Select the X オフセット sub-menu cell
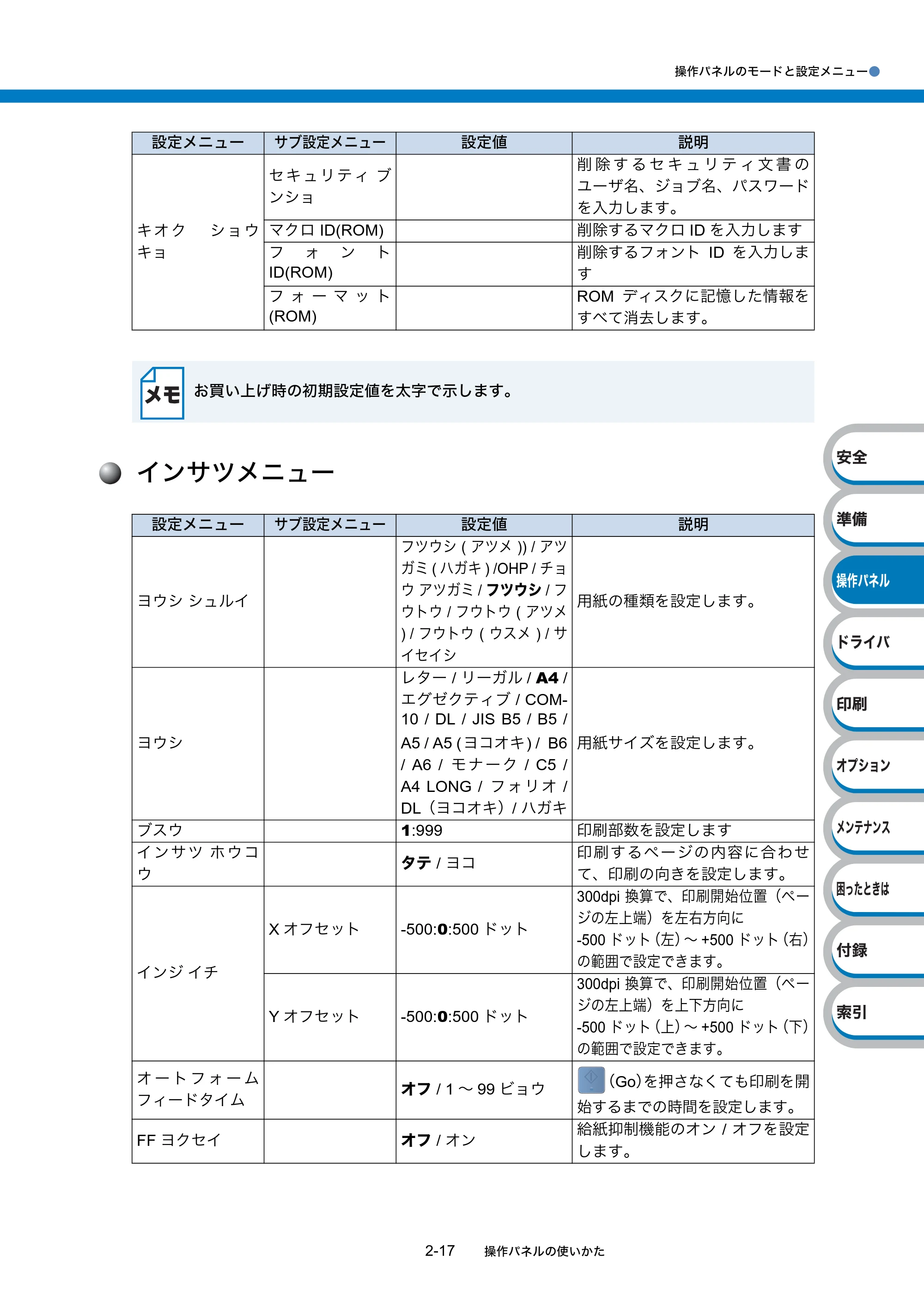This screenshot has height=1308, width=924. click(330, 930)
